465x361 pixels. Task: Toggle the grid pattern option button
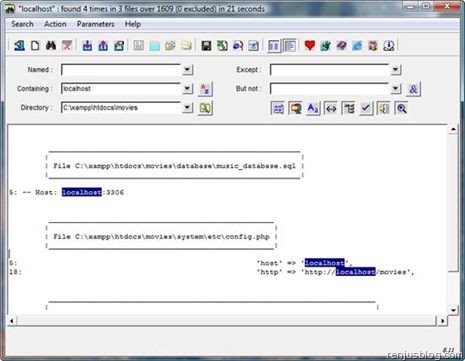click(277, 108)
